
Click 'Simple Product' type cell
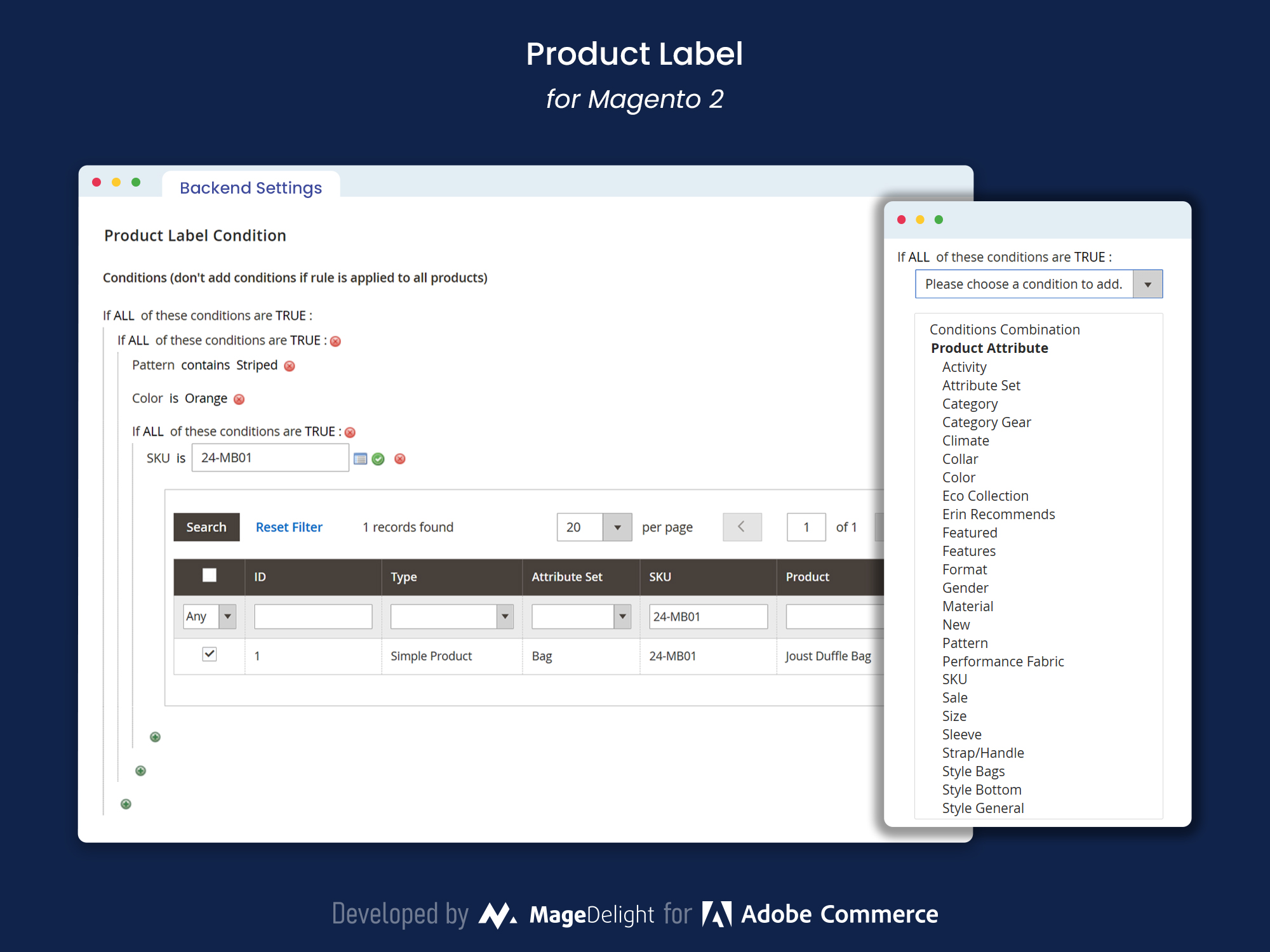pyautogui.click(x=431, y=656)
